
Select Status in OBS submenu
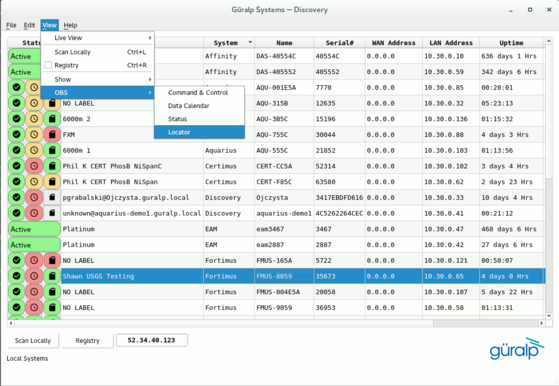pyautogui.click(x=199, y=119)
